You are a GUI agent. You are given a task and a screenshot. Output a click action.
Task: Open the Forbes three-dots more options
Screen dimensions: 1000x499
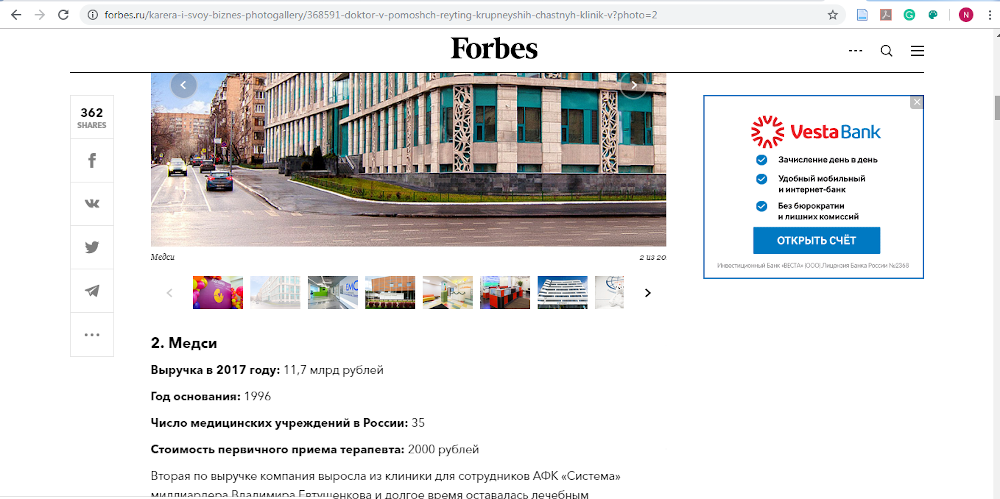pos(855,51)
